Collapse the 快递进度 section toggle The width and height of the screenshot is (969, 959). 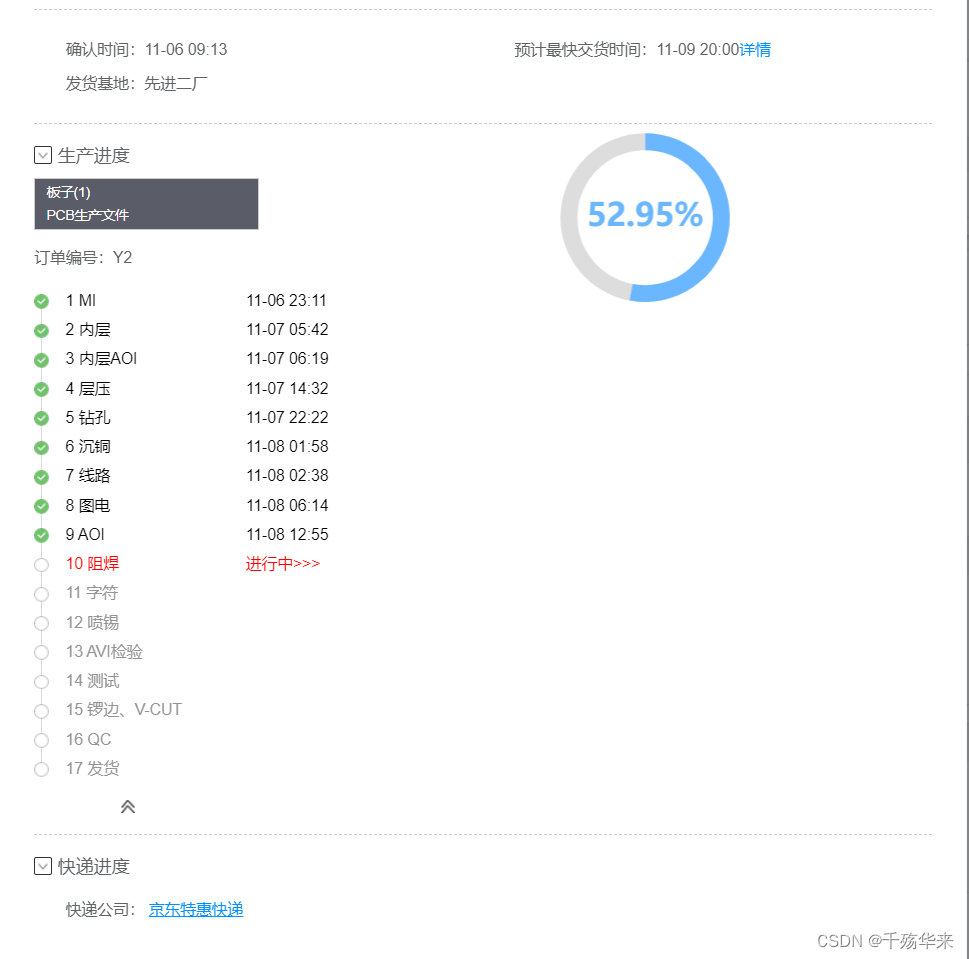point(43,866)
